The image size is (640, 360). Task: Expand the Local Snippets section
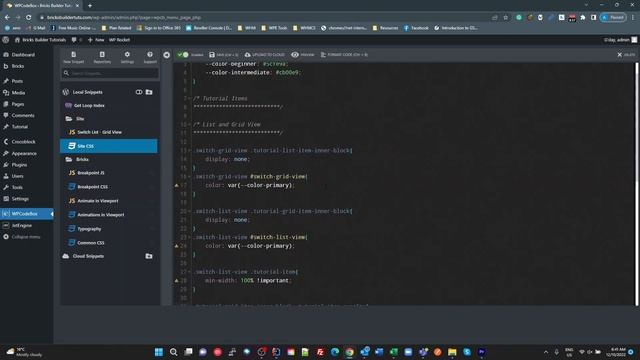(87, 92)
